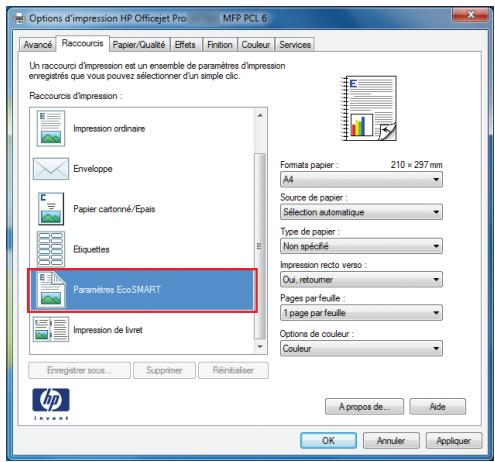Click the Paramètres EcoSMART icon
495x462 pixels.
51,289
